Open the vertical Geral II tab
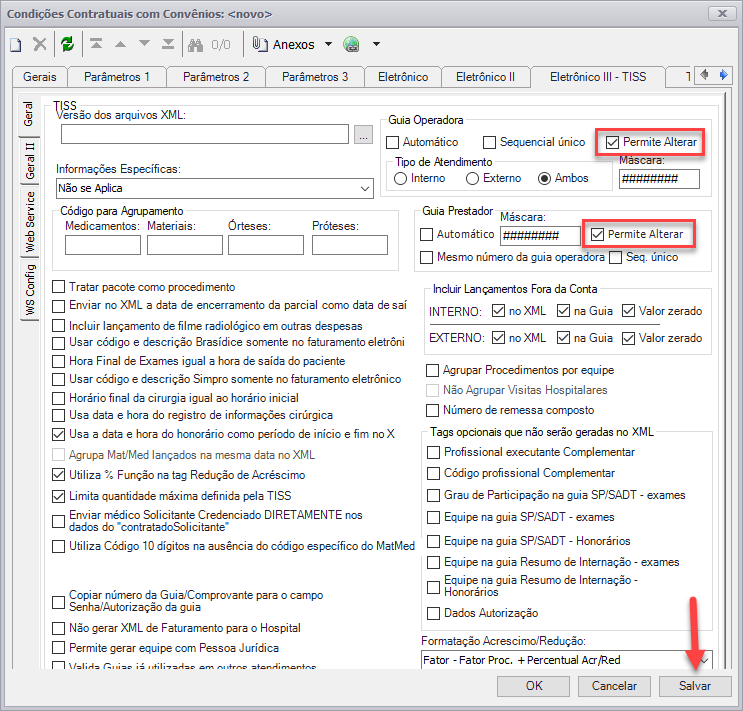This screenshot has width=743, height=711. tap(29, 161)
